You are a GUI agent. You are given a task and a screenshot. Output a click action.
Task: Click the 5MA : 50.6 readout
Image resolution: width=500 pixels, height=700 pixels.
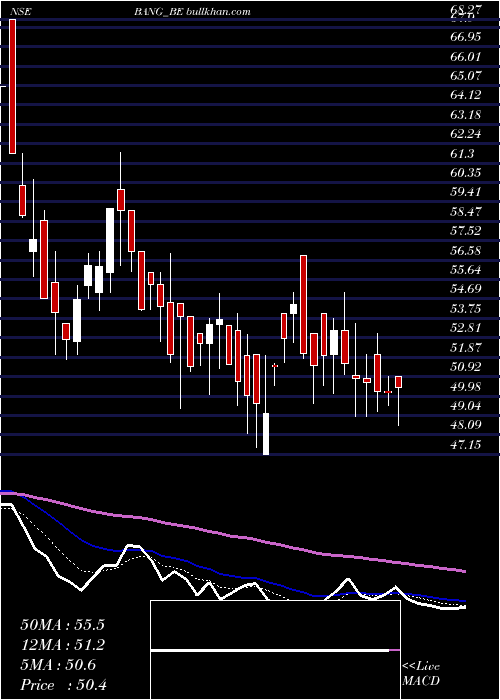tap(58, 666)
